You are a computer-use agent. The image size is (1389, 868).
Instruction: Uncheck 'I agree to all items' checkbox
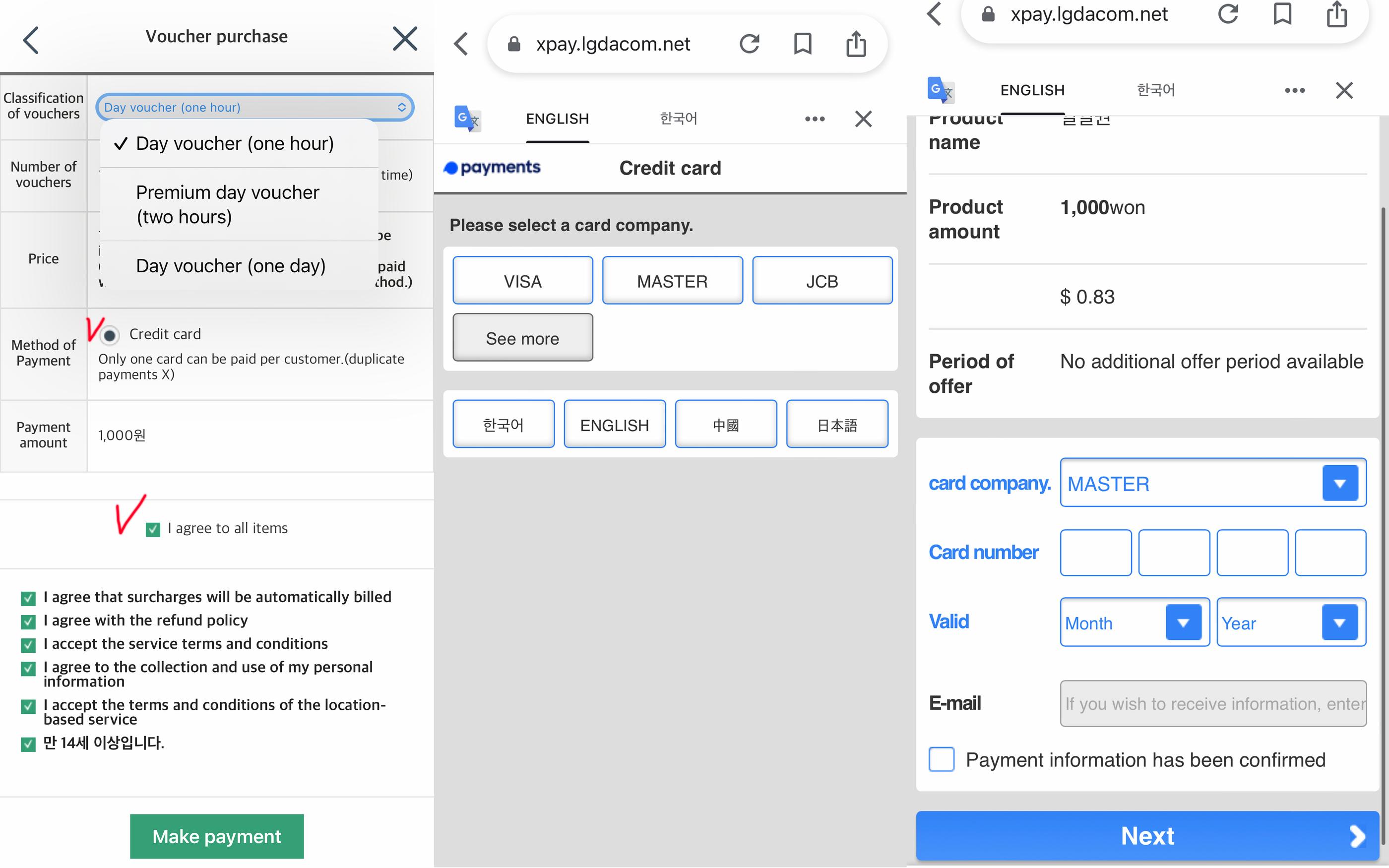pos(153,529)
